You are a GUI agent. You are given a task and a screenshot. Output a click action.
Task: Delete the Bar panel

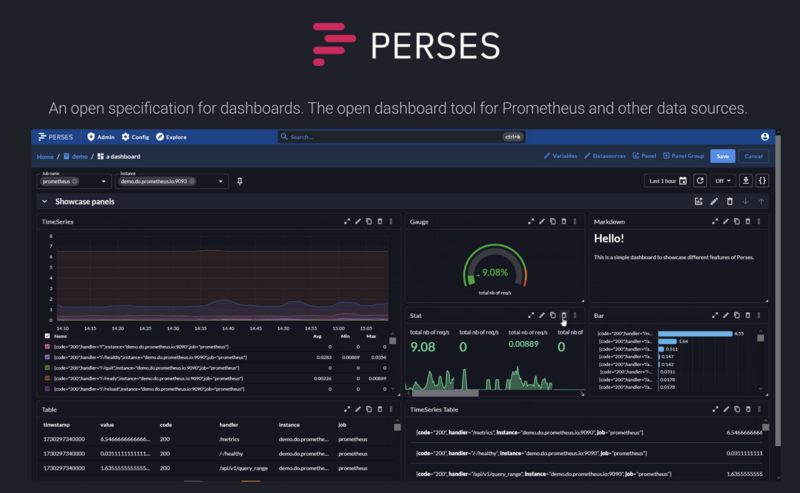(748, 315)
